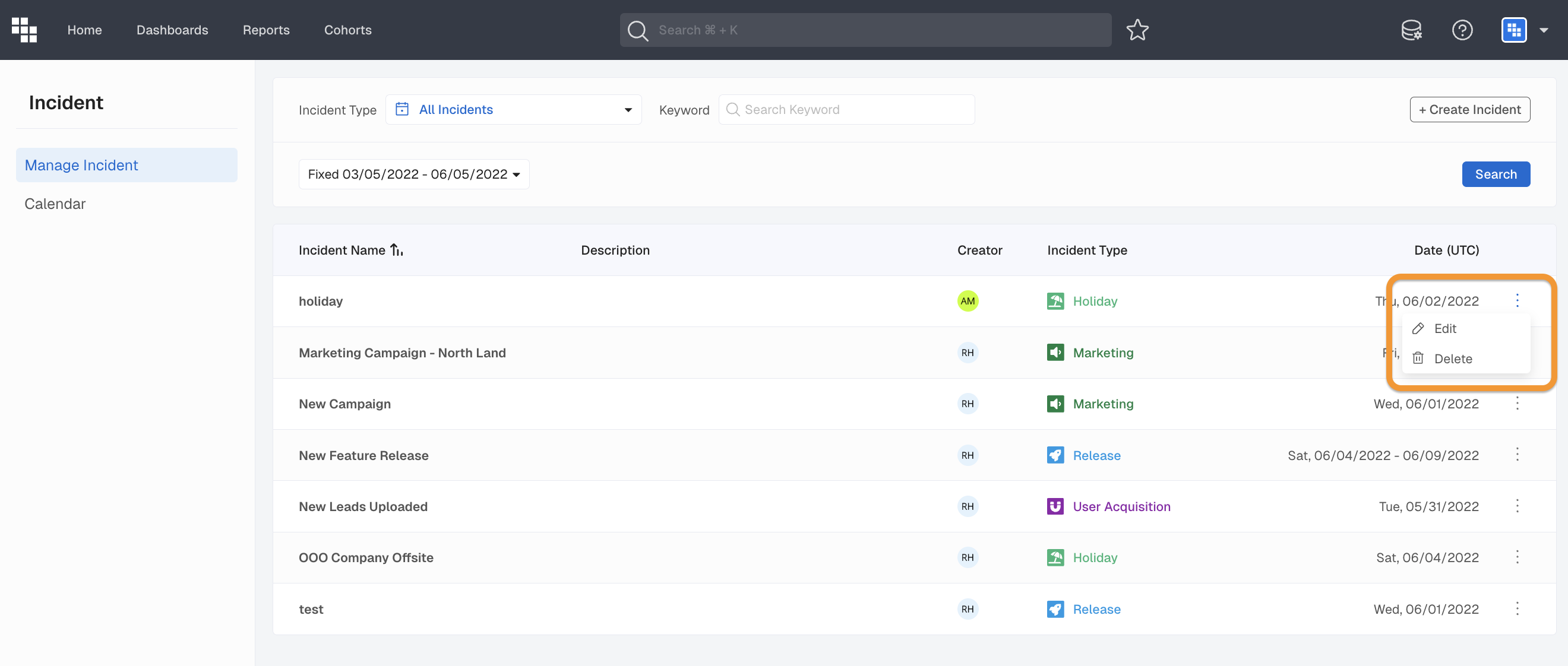Click 'New Leads Uploaded' incident name

(x=363, y=507)
